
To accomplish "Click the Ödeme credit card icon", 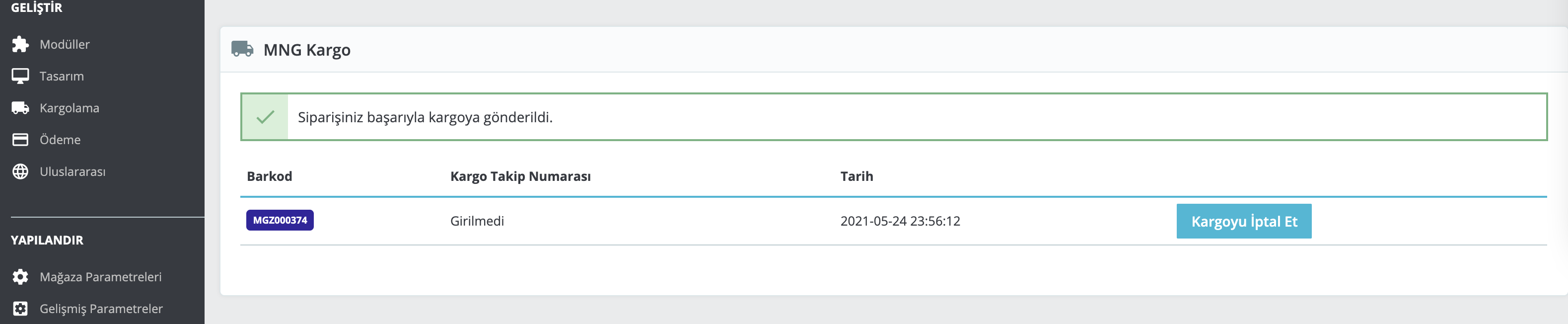I will click(x=20, y=140).
